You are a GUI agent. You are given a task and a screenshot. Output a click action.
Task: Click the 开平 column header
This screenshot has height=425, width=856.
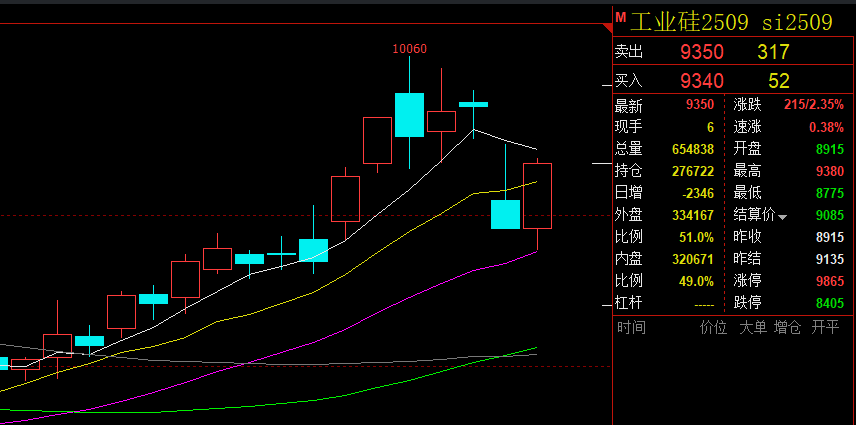click(x=824, y=327)
